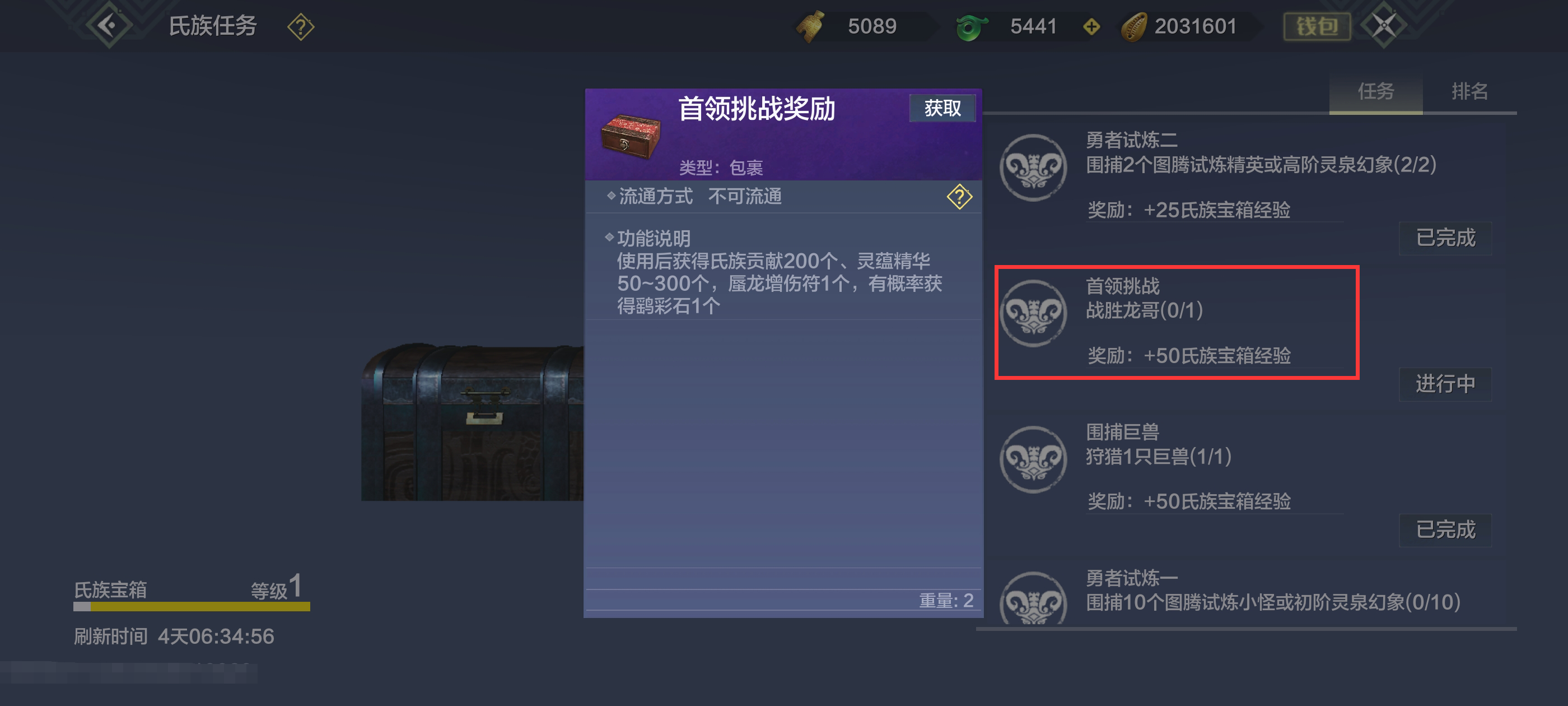Open the help icon next to 氏族任务 title
The image size is (1568, 706).
coord(301,27)
